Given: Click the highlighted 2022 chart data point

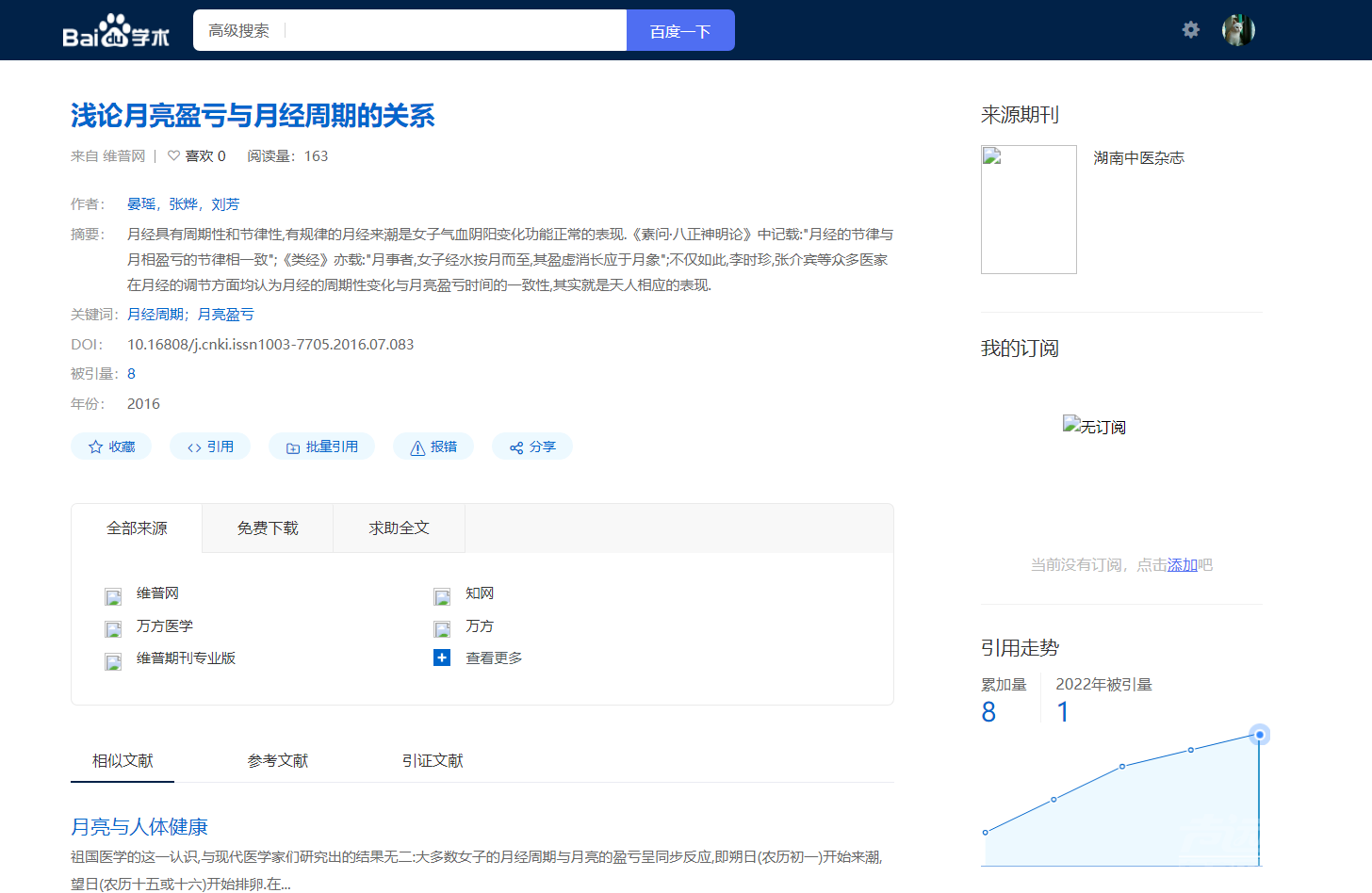Looking at the screenshot, I should pos(1259,735).
